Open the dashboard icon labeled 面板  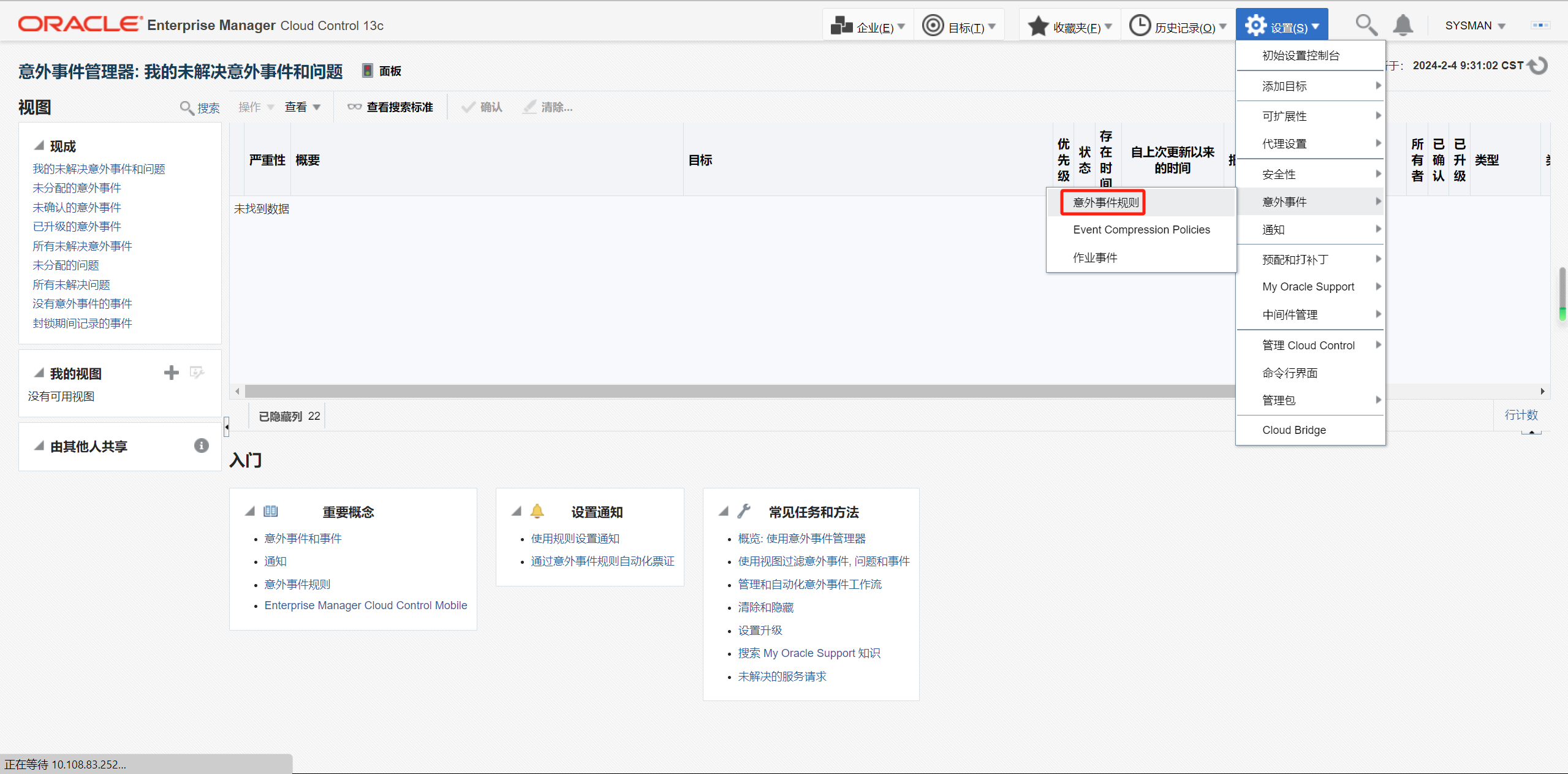pyautogui.click(x=368, y=71)
